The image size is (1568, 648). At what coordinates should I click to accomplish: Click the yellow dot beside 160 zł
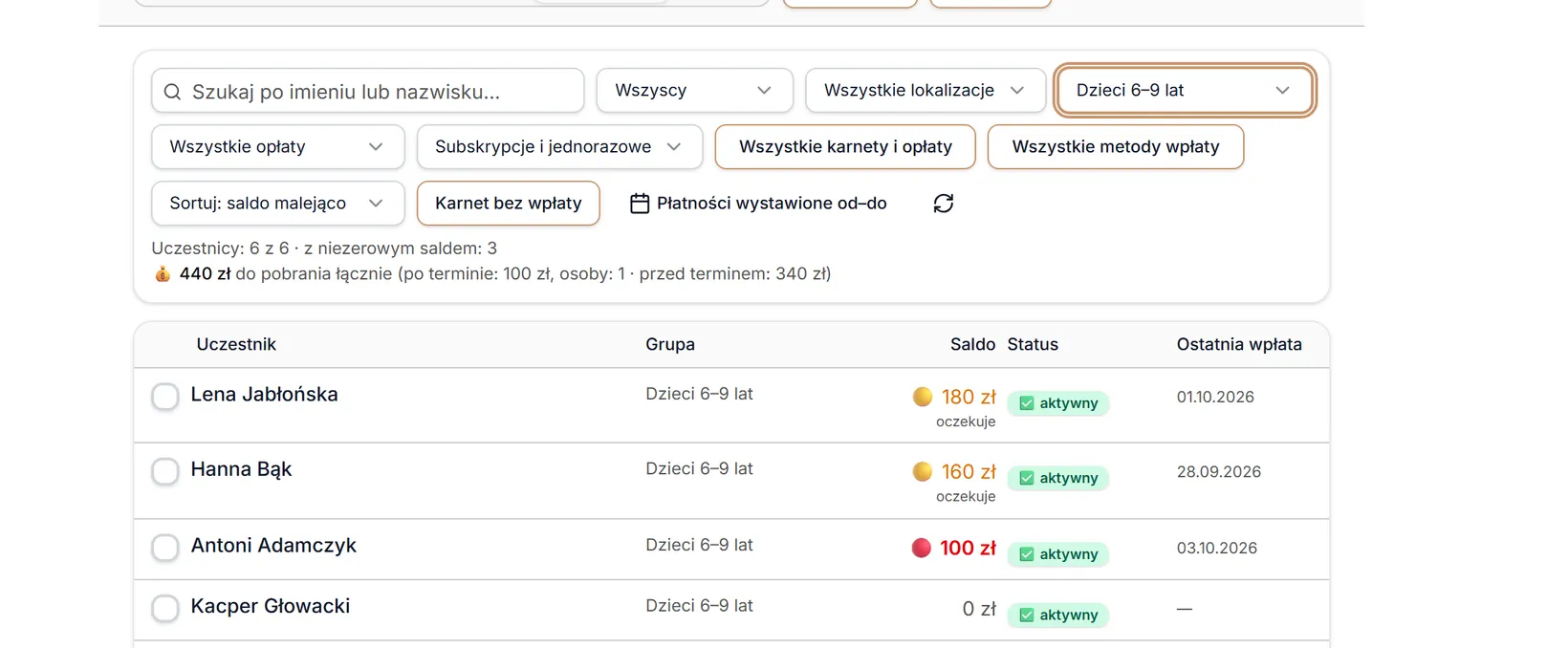point(923,471)
